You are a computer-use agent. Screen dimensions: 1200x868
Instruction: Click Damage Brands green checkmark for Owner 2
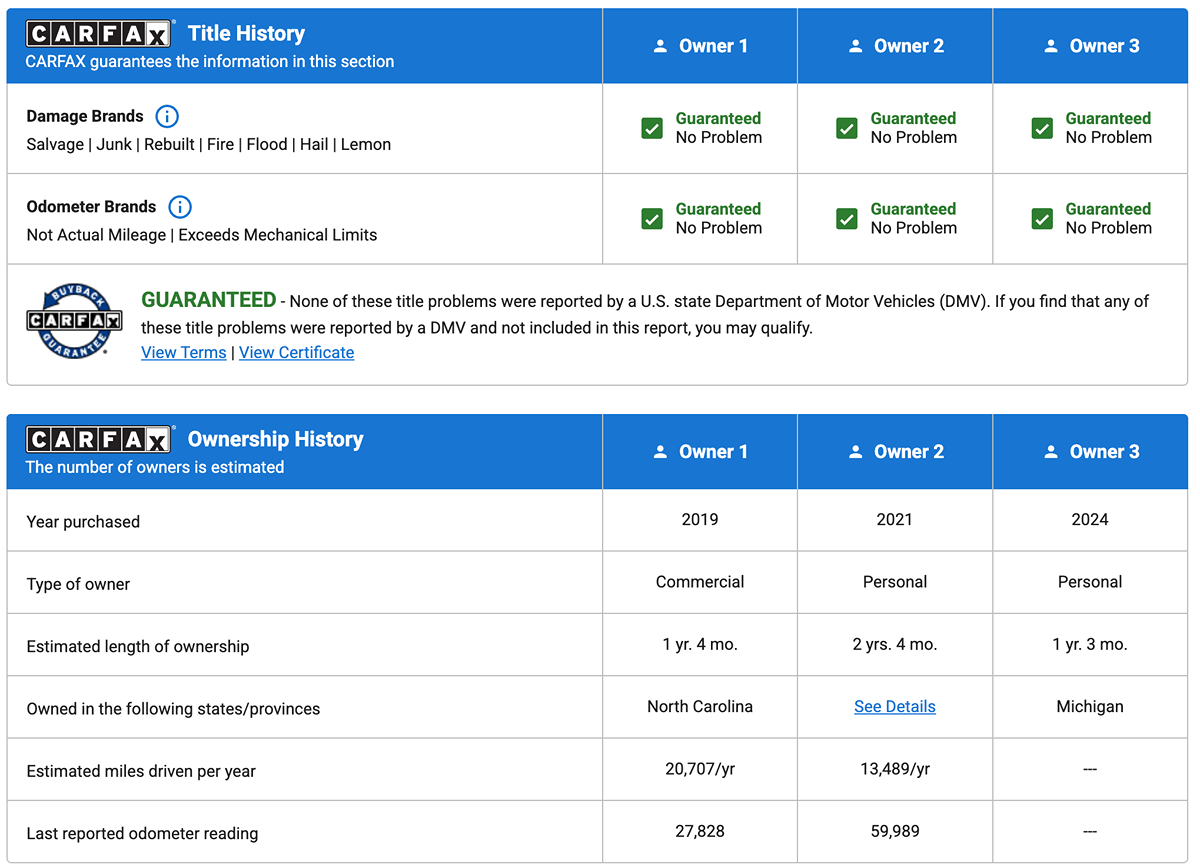click(847, 128)
